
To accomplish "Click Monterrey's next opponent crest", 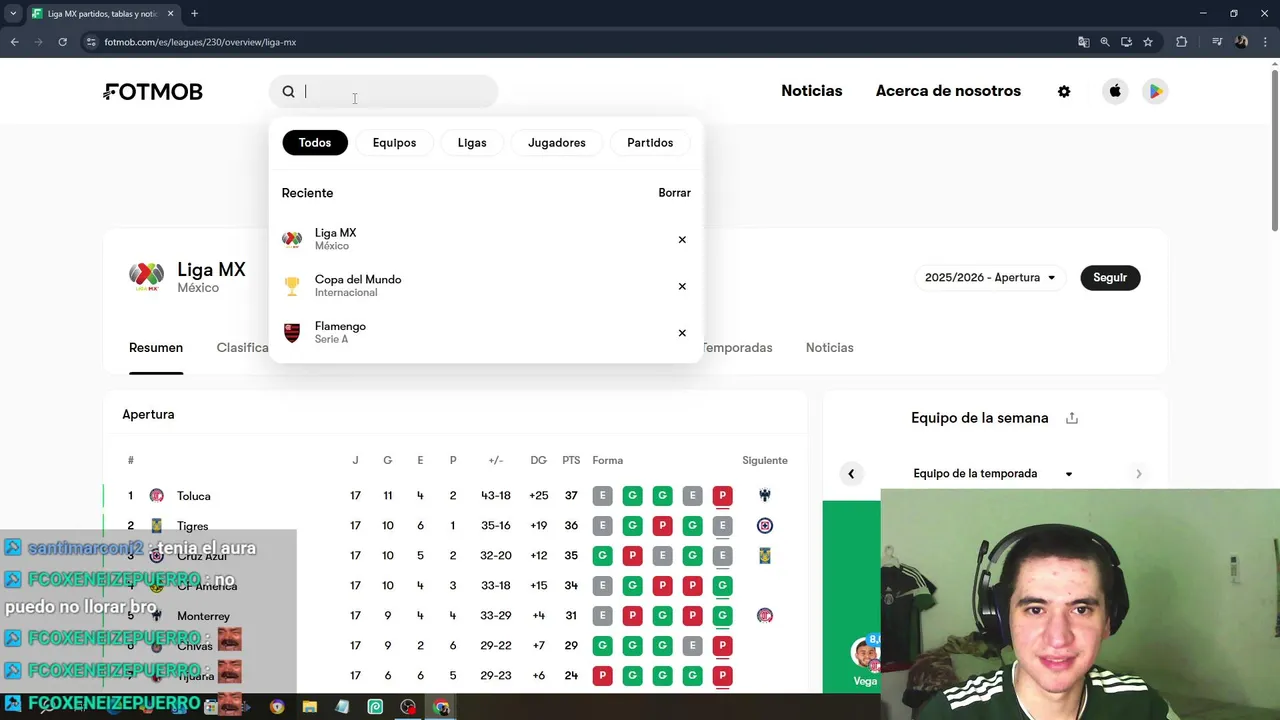I will (x=765, y=616).
